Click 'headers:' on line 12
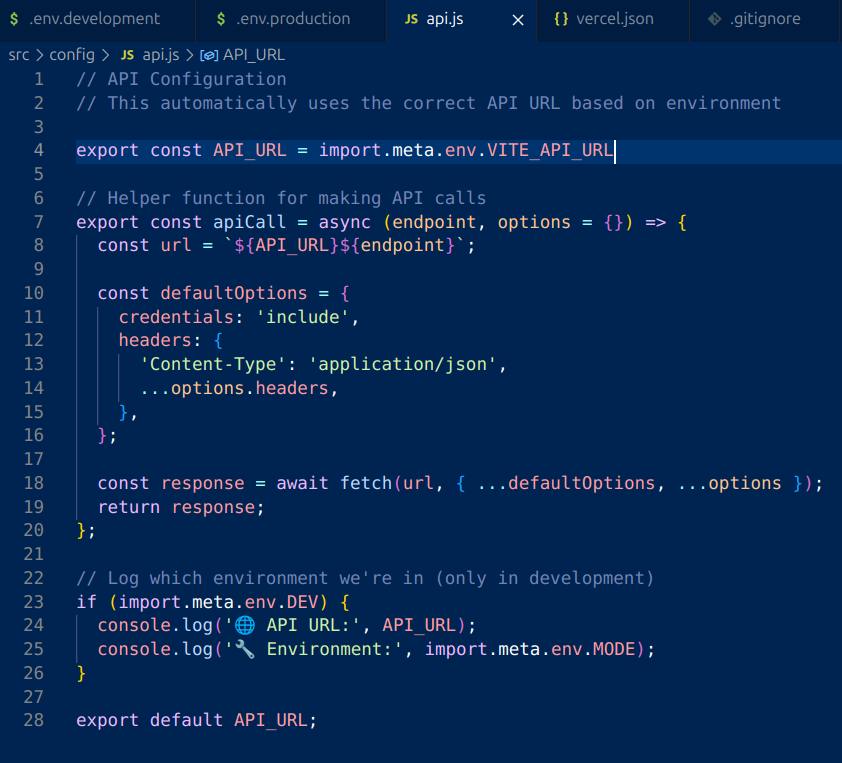842x763 pixels. point(160,340)
